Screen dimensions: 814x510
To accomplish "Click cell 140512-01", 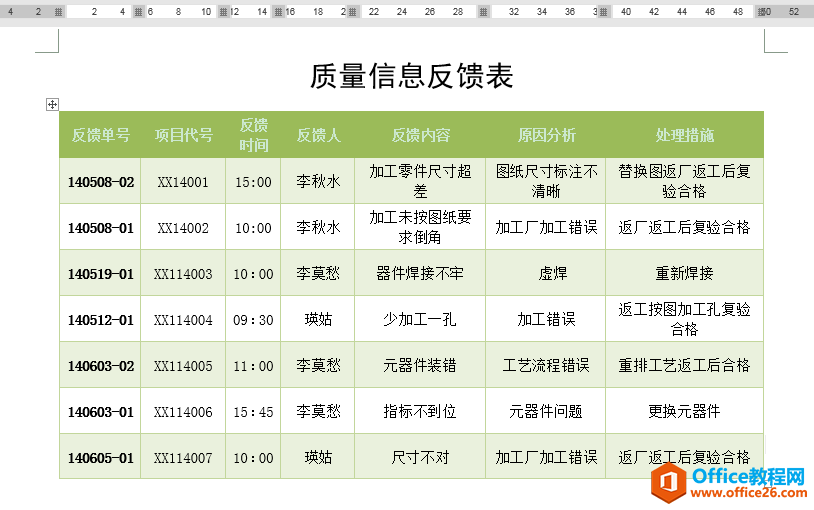I will pos(101,319).
